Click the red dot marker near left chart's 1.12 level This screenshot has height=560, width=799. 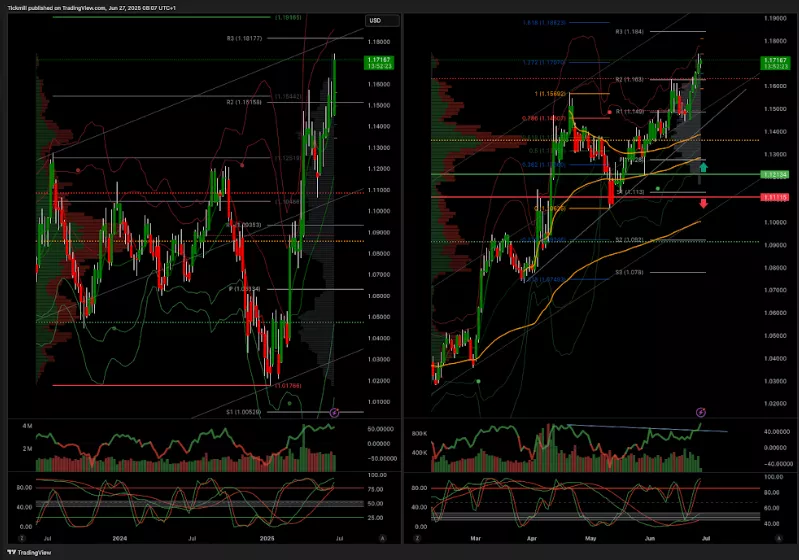(x=79, y=170)
